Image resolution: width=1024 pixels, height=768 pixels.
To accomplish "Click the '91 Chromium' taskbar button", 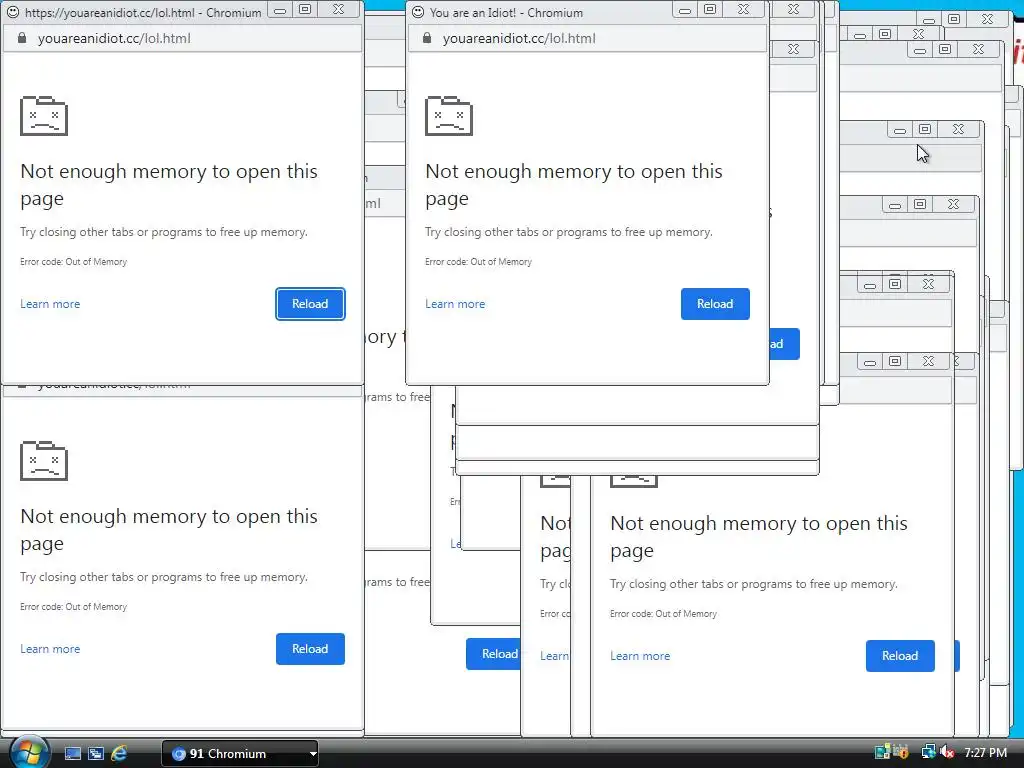I will tap(239, 754).
